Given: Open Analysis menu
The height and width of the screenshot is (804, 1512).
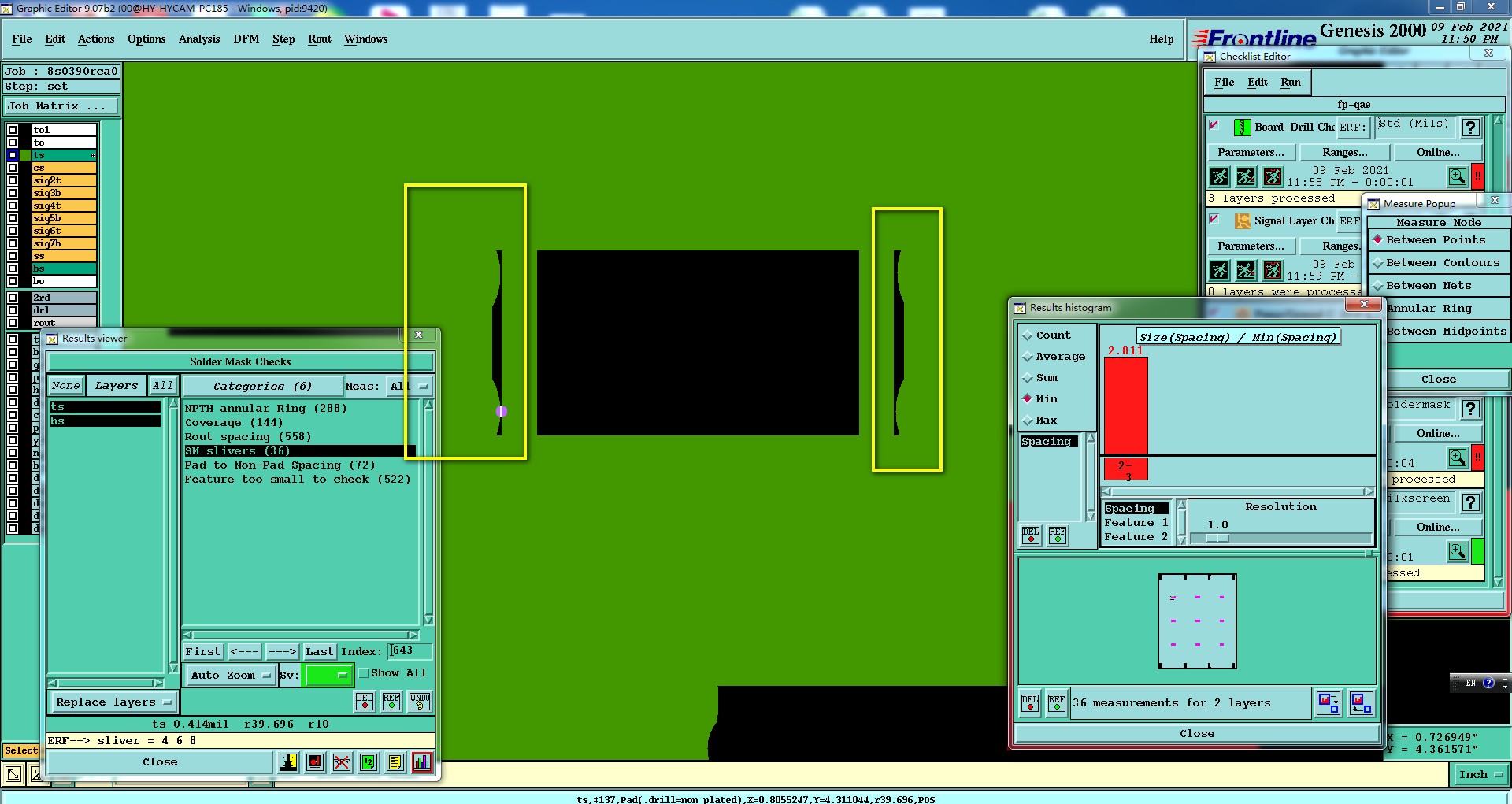Looking at the screenshot, I should 199,39.
